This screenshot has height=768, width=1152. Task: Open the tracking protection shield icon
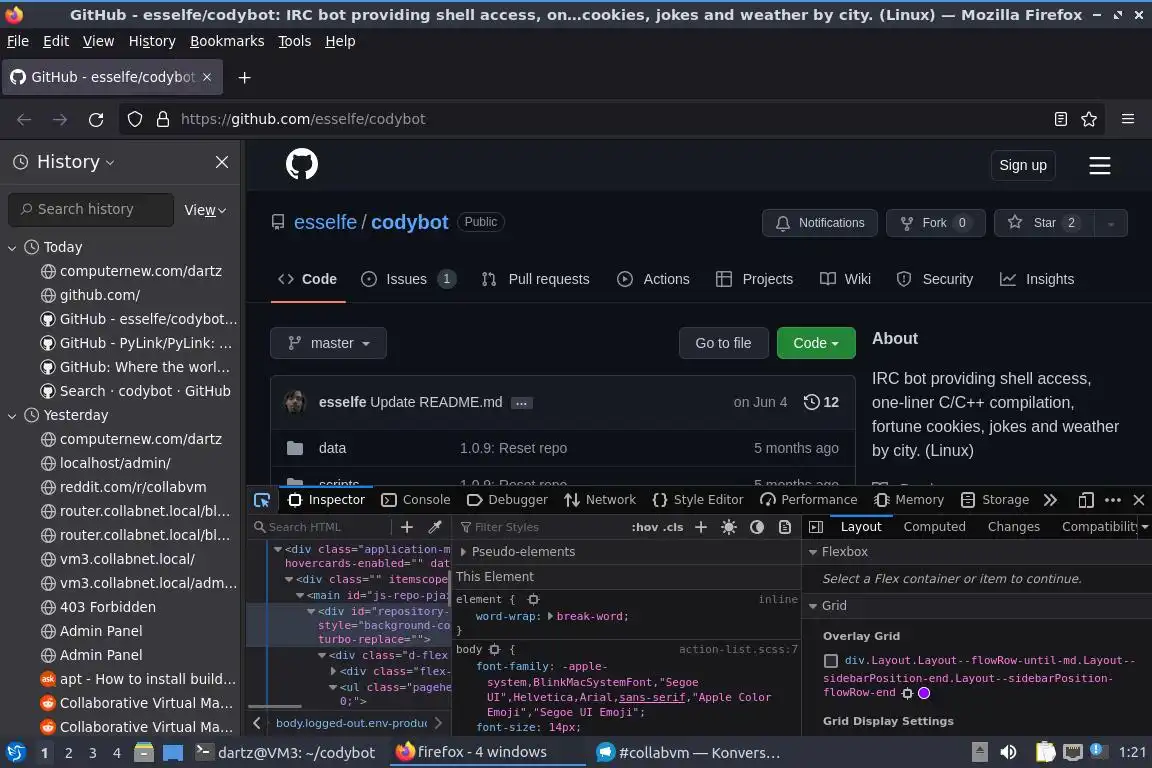pyautogui.click(x=134, y=119)
